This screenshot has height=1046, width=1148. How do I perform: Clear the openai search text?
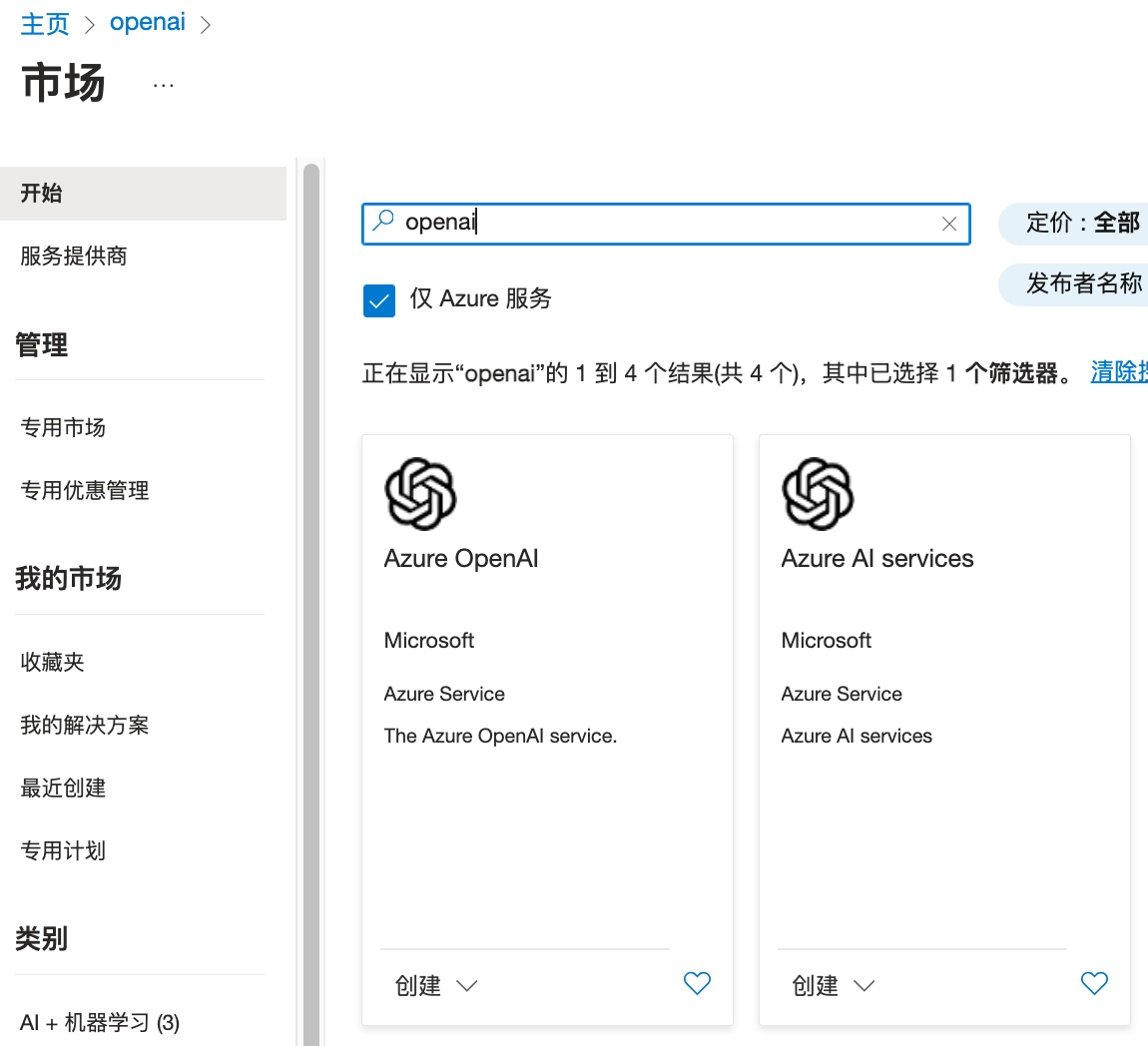[949, 224]
